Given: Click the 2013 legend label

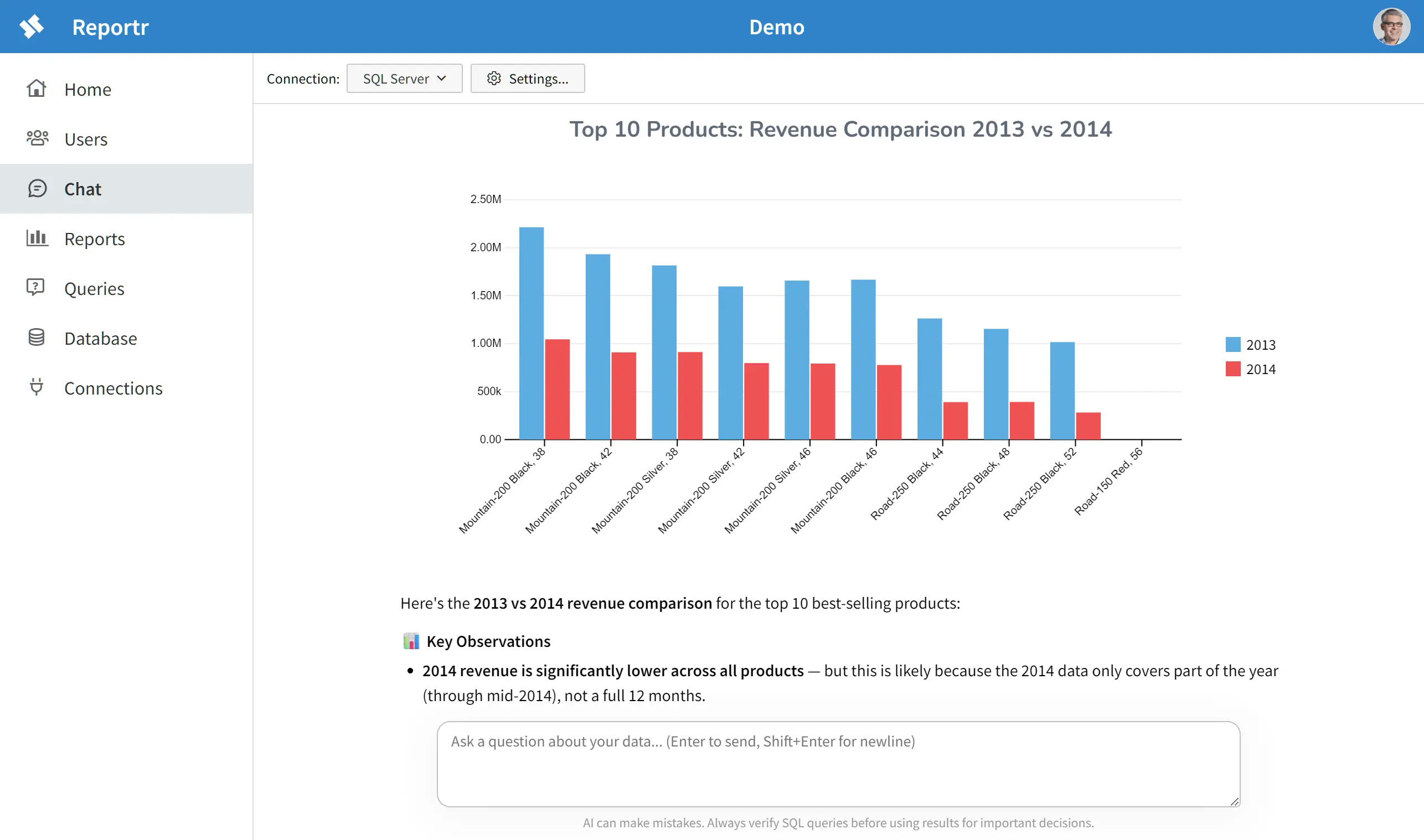Looking at the screenshot, I should [1261, 345].
